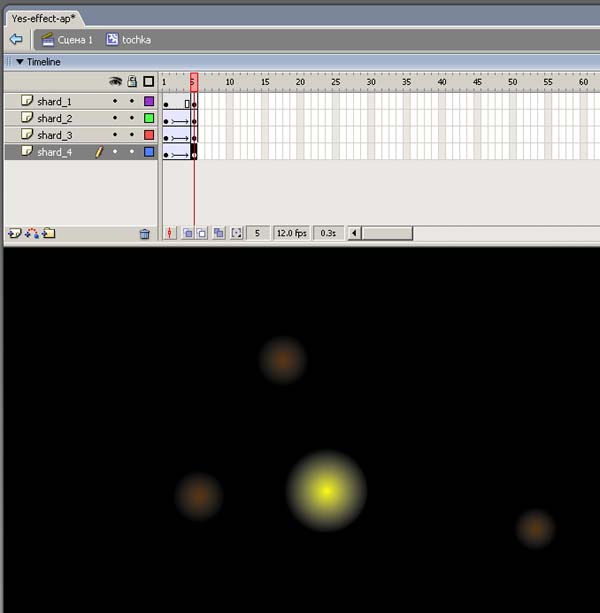
Task: Add a motion guide layer
Action: (31, 233)
